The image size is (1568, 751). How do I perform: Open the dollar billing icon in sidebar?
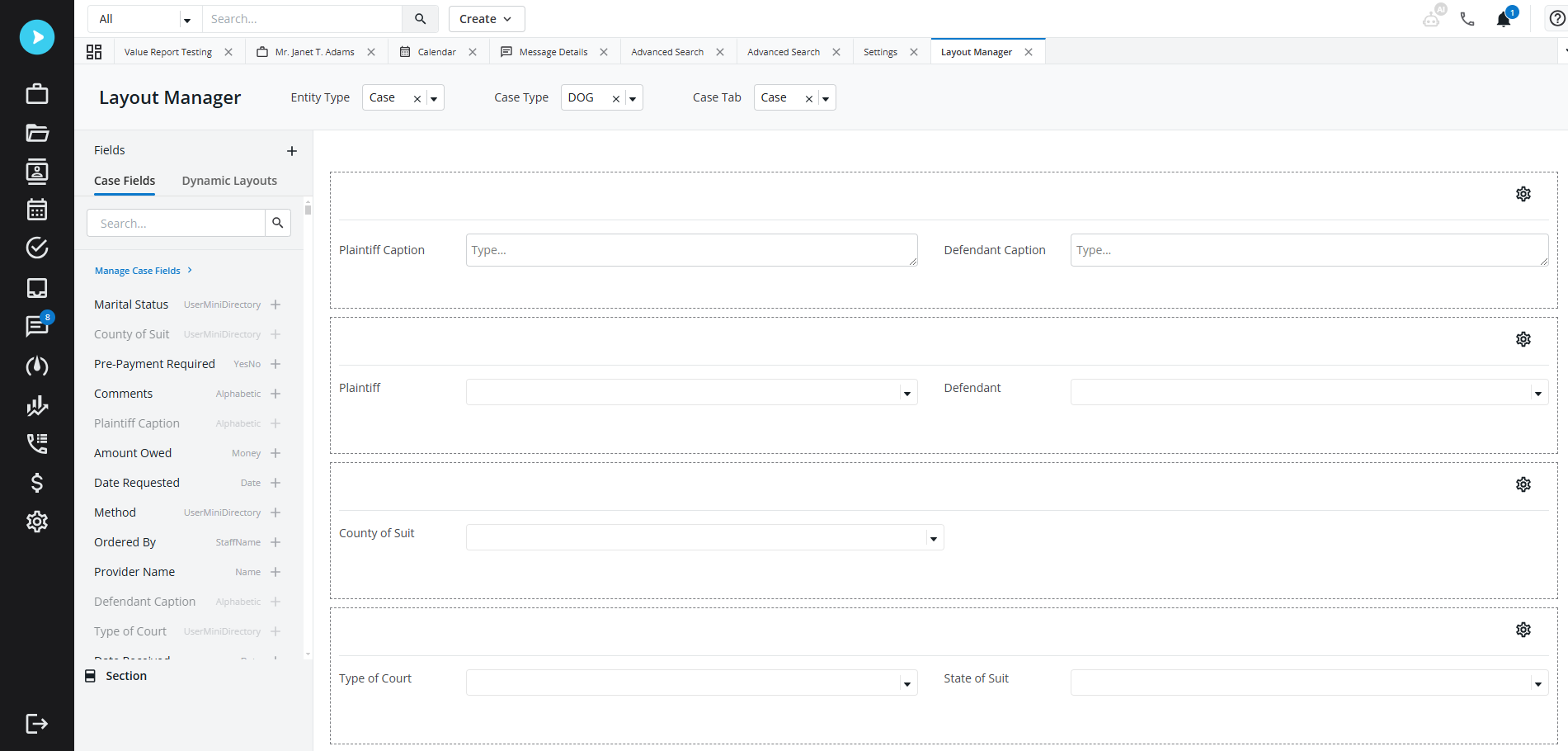pos(37,483)
